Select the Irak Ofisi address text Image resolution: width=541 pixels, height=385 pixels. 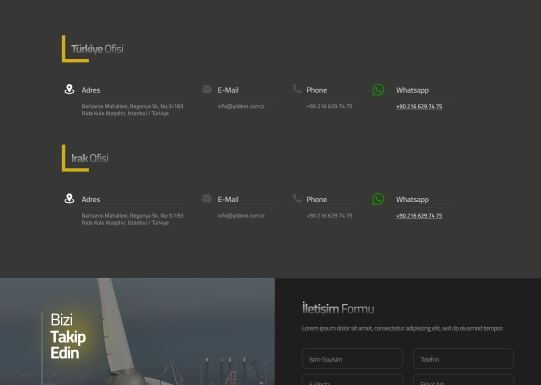[132, 219]
